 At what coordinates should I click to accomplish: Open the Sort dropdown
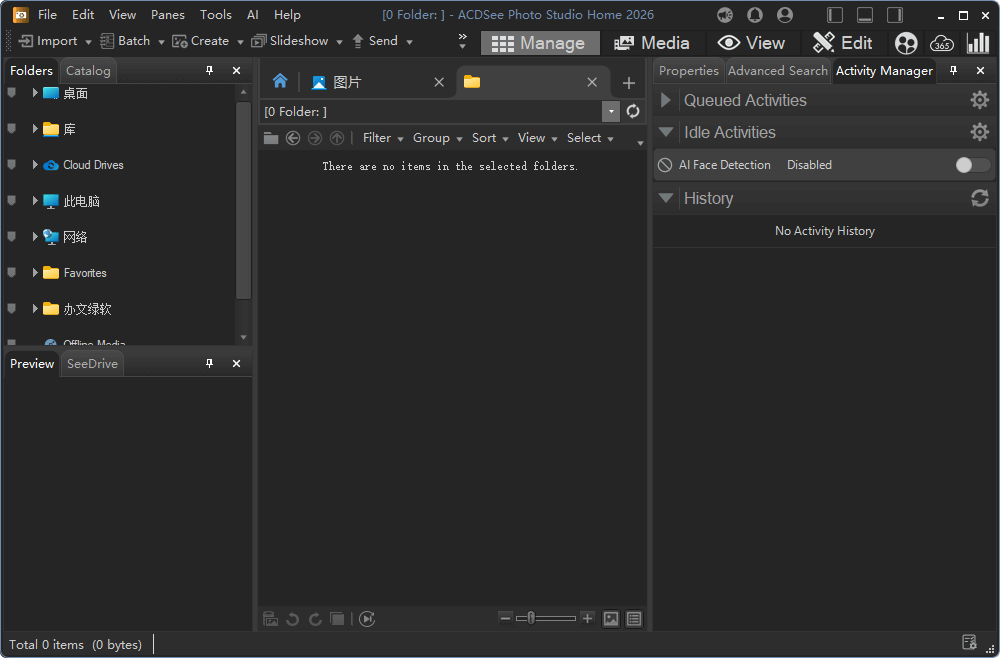(x=488, y=137)
